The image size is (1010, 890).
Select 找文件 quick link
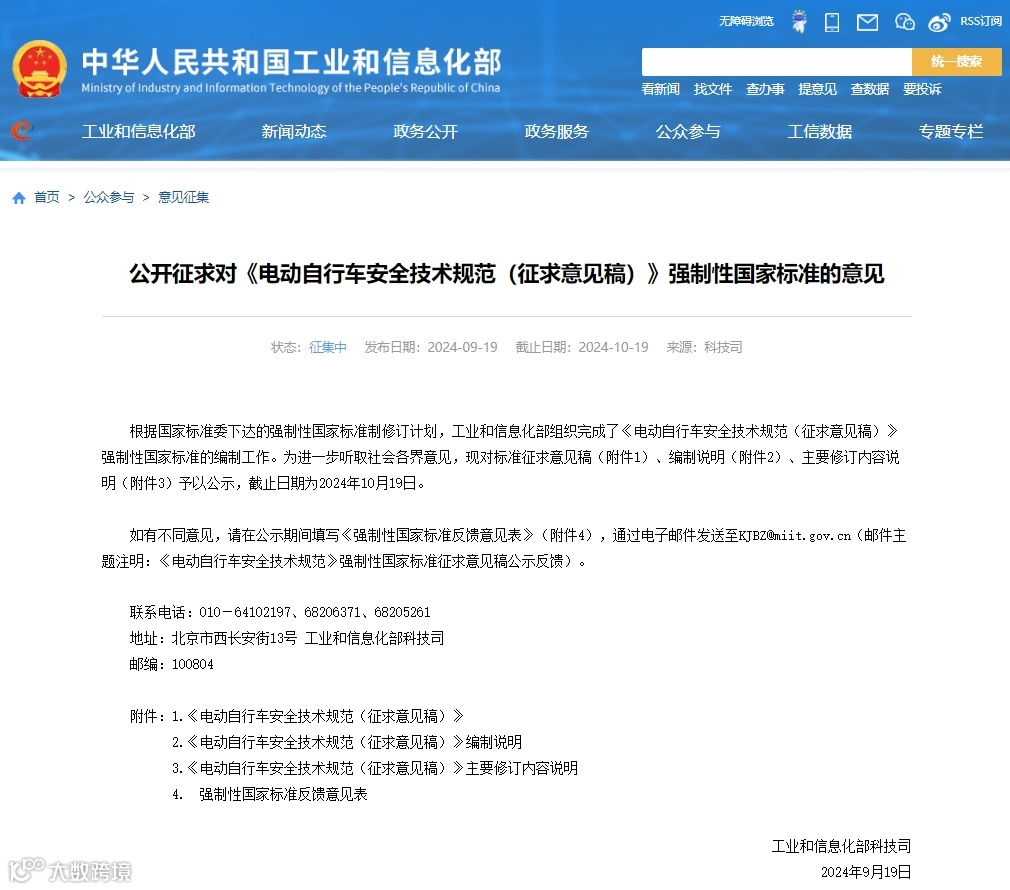(712, 89)
